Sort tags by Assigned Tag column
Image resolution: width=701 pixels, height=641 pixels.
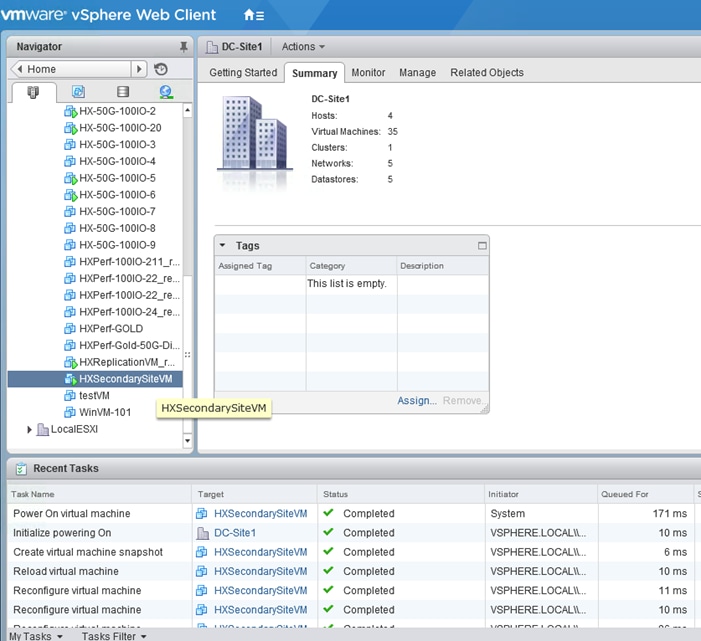(260, 266)
